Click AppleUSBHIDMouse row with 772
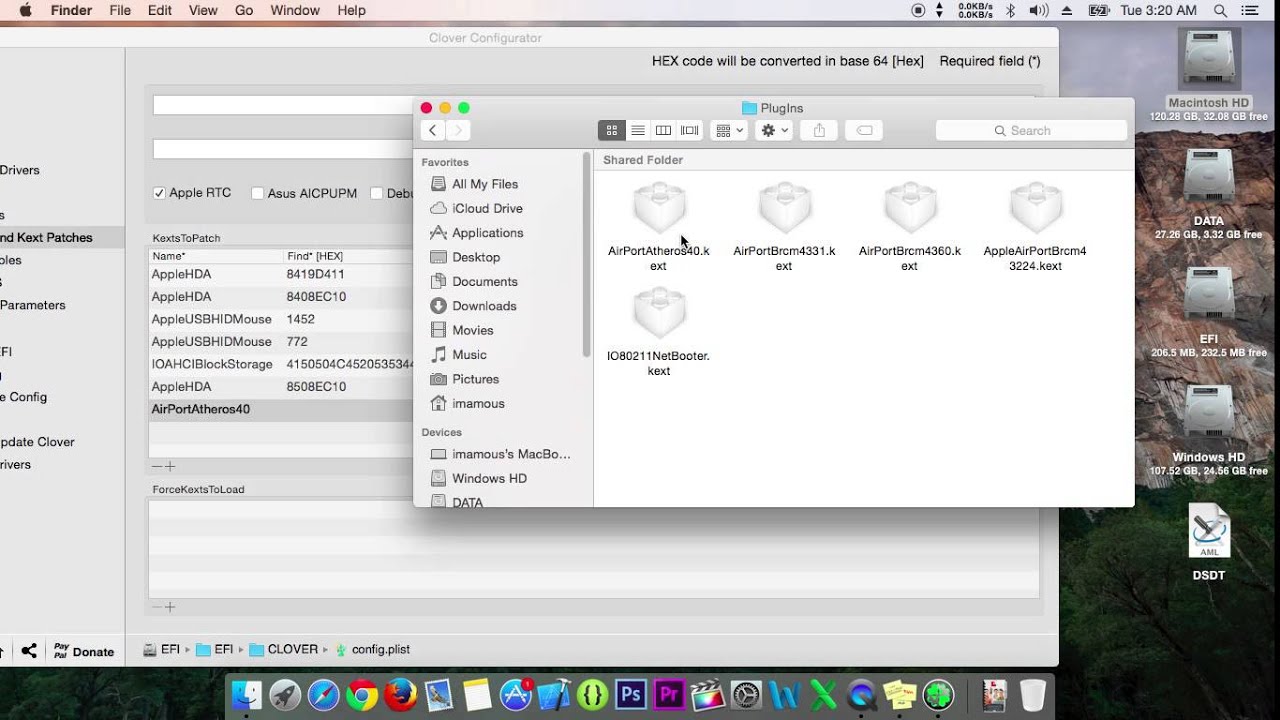1280x720 pixels. coord(281,342)
